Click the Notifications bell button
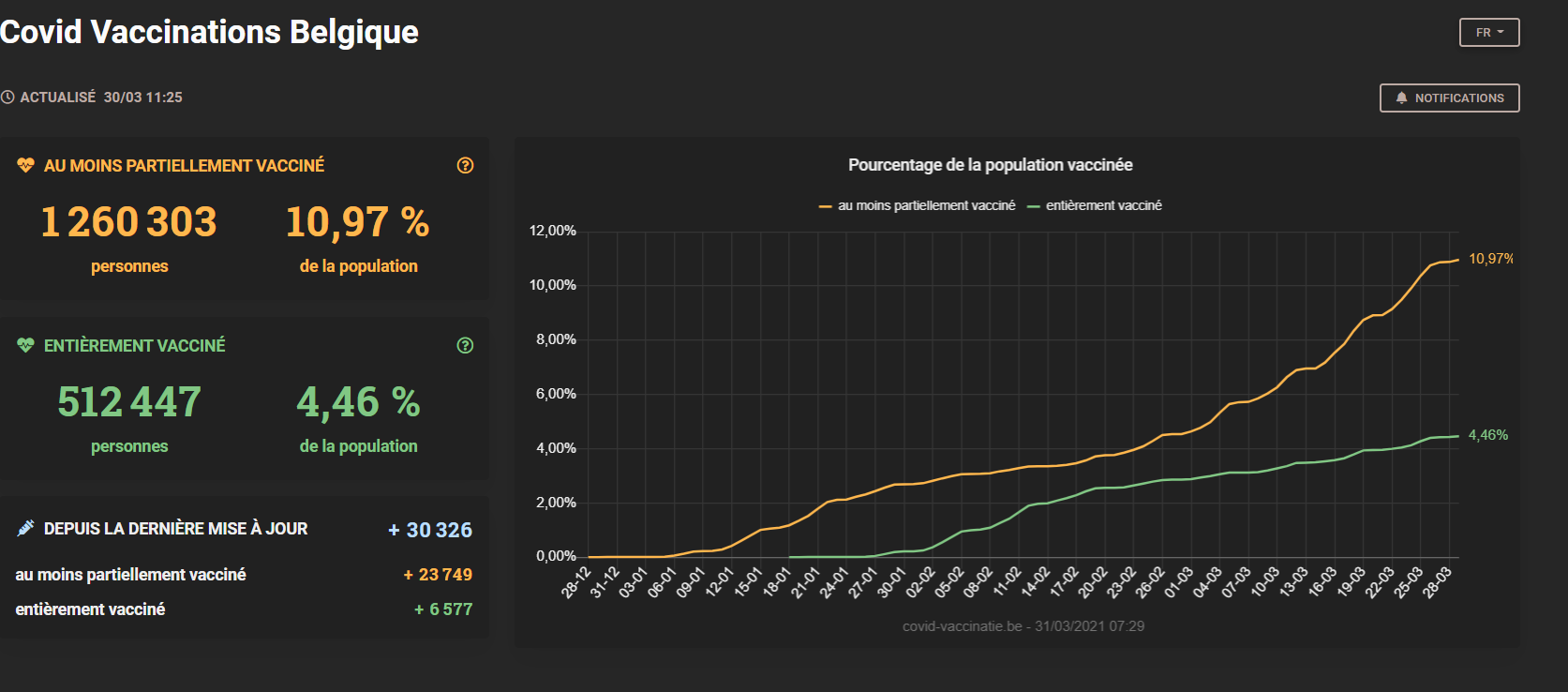This screenshot has height=692, width=1568. tap(1449, 98)
